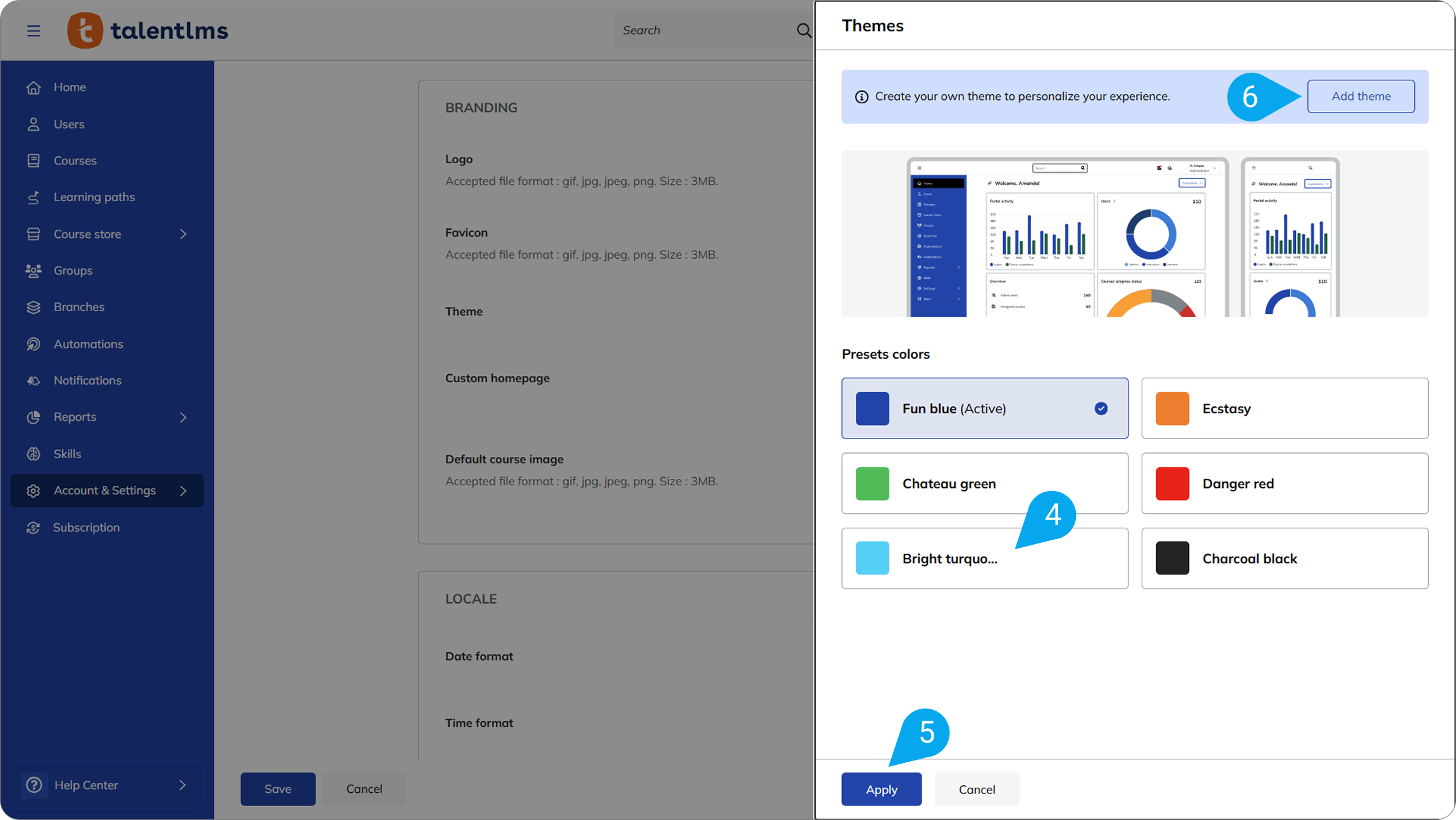
Task: Click the Add theme button
Action: click(1360, 96)
